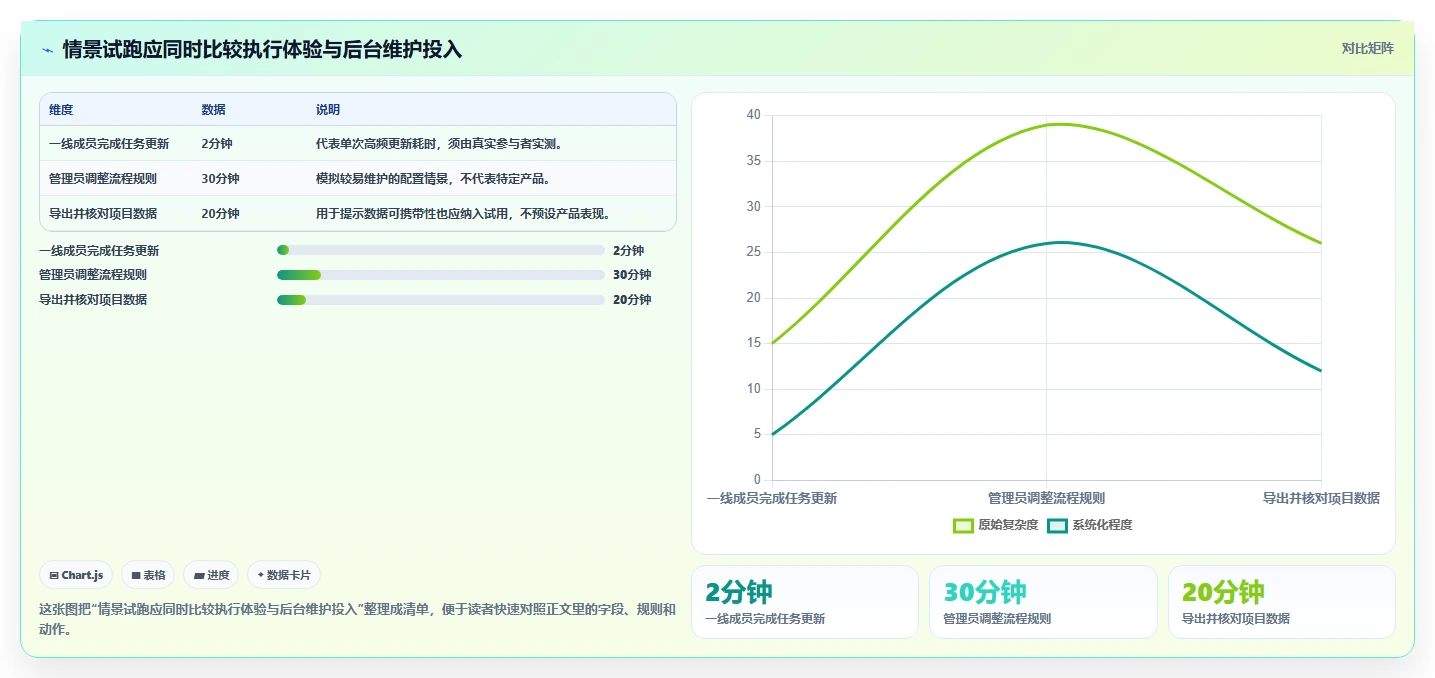Select the 数据卡片 chip

(x=284, y=575)
